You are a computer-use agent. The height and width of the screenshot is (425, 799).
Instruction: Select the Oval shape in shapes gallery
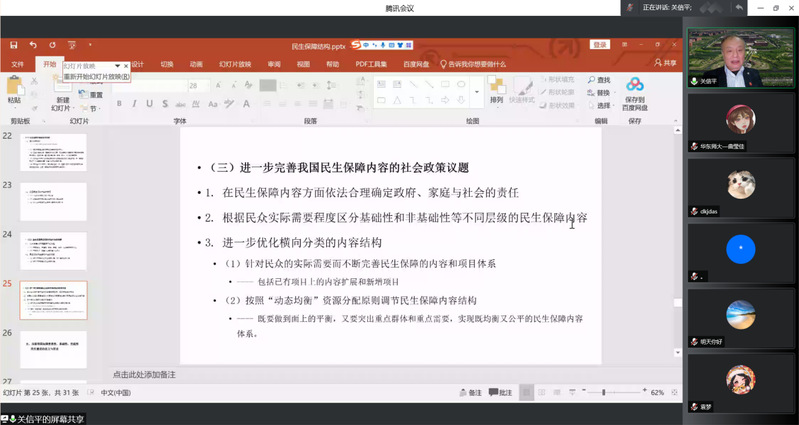pyautogui.click(x=461, y=84)
